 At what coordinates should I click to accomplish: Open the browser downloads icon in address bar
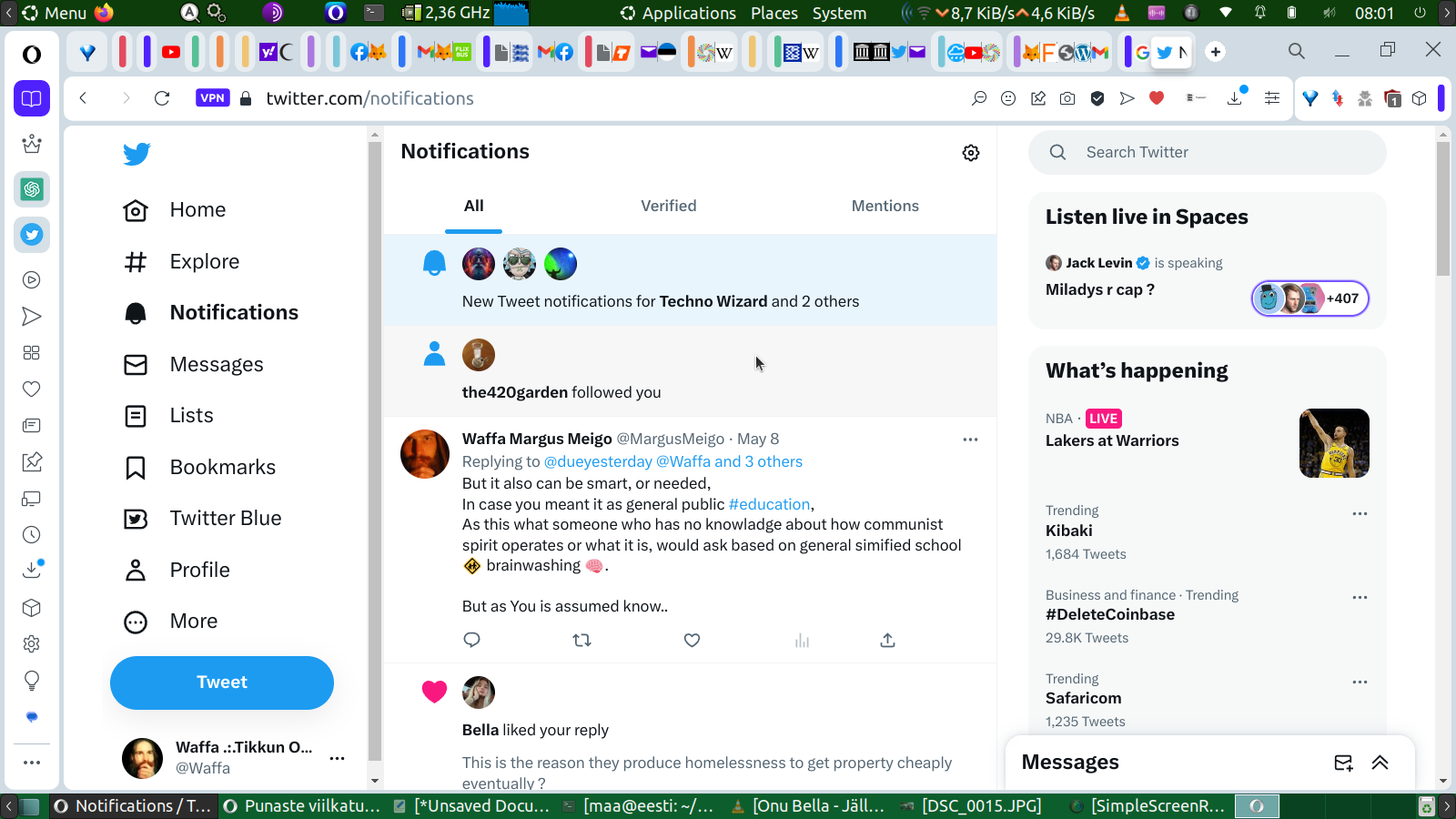tap(1236, 97)
